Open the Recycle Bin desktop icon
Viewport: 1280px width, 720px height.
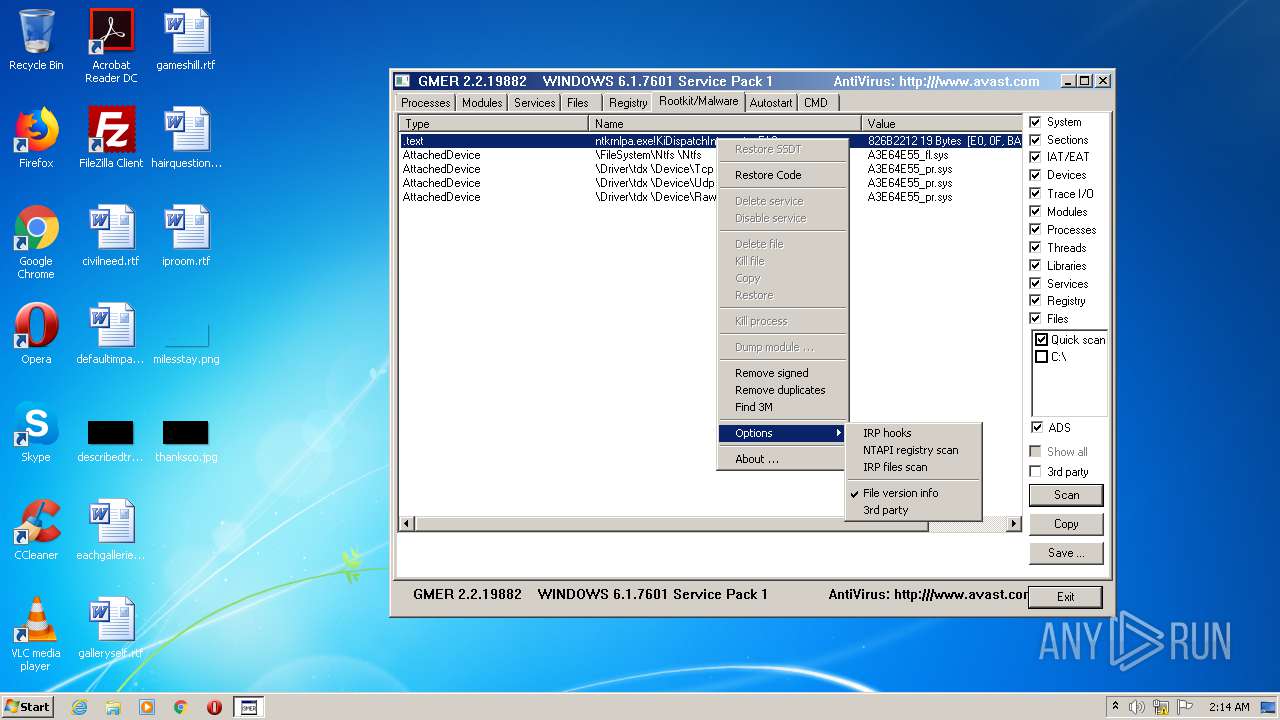point(36,40)
